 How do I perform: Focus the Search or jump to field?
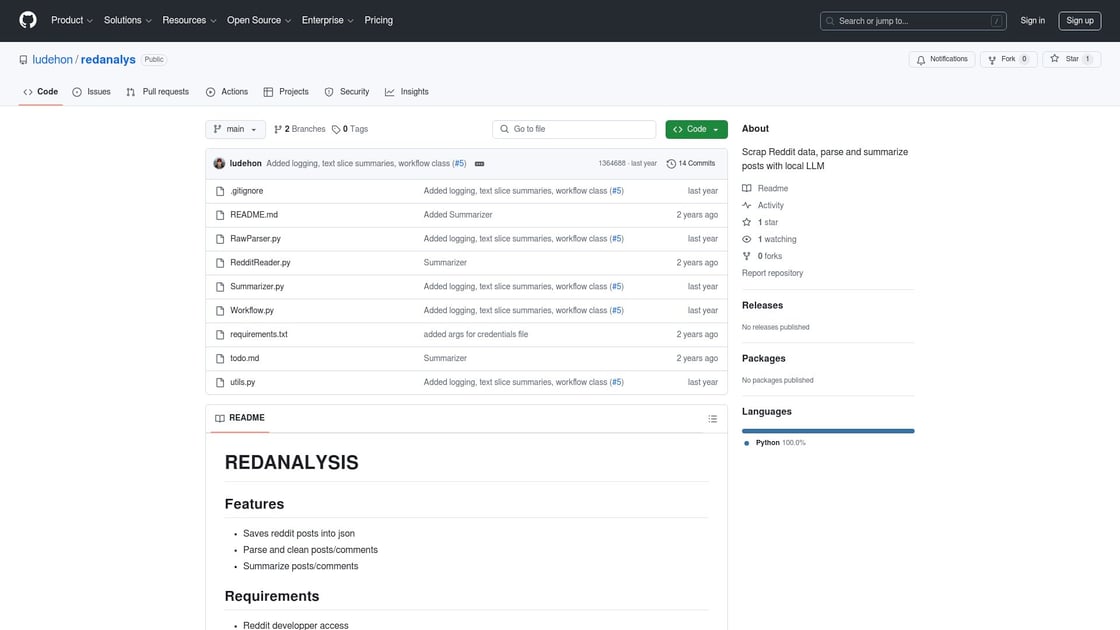[913, 21]
